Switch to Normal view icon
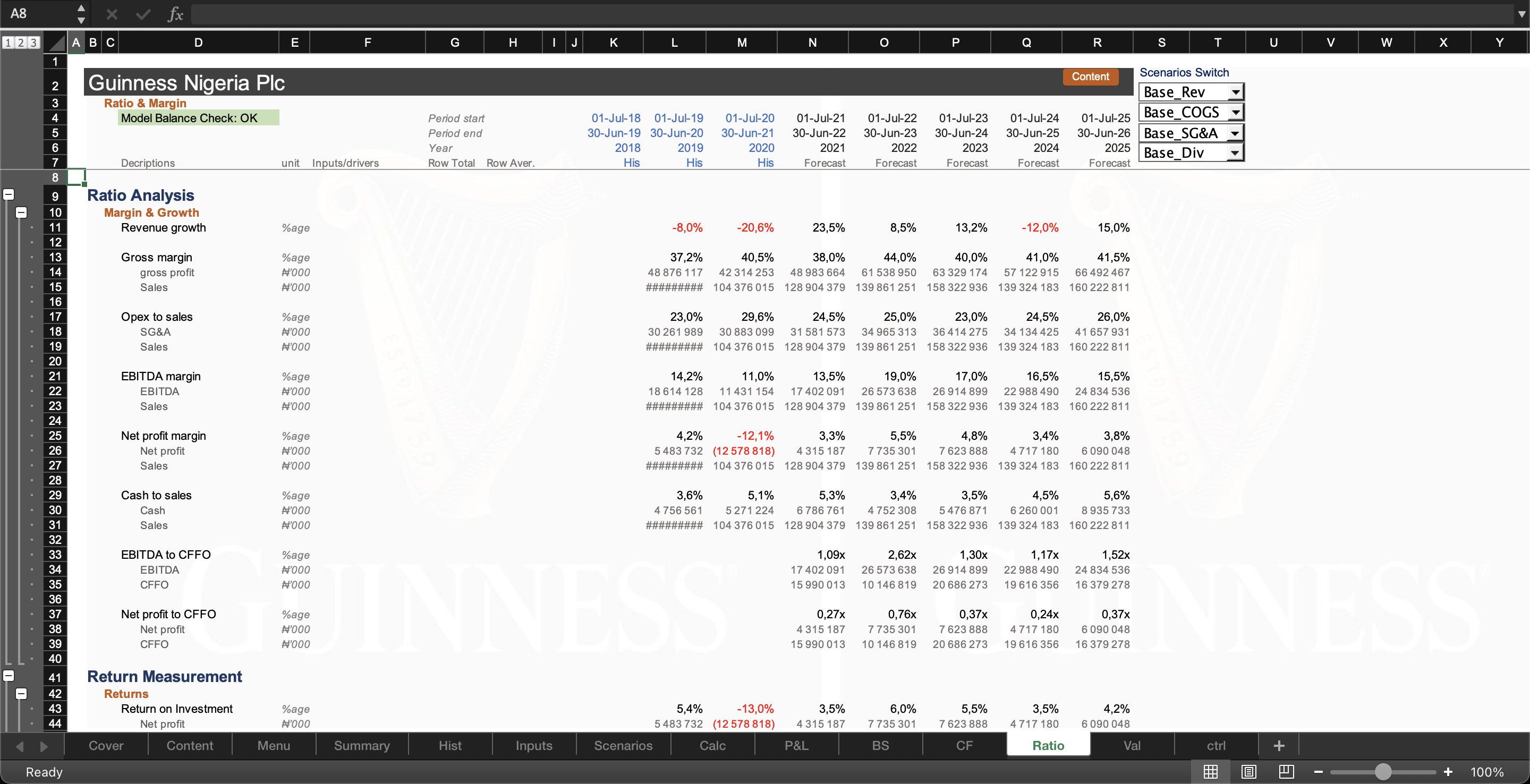The height and width of the screenshot is (784, 1530). (1211, 772)
